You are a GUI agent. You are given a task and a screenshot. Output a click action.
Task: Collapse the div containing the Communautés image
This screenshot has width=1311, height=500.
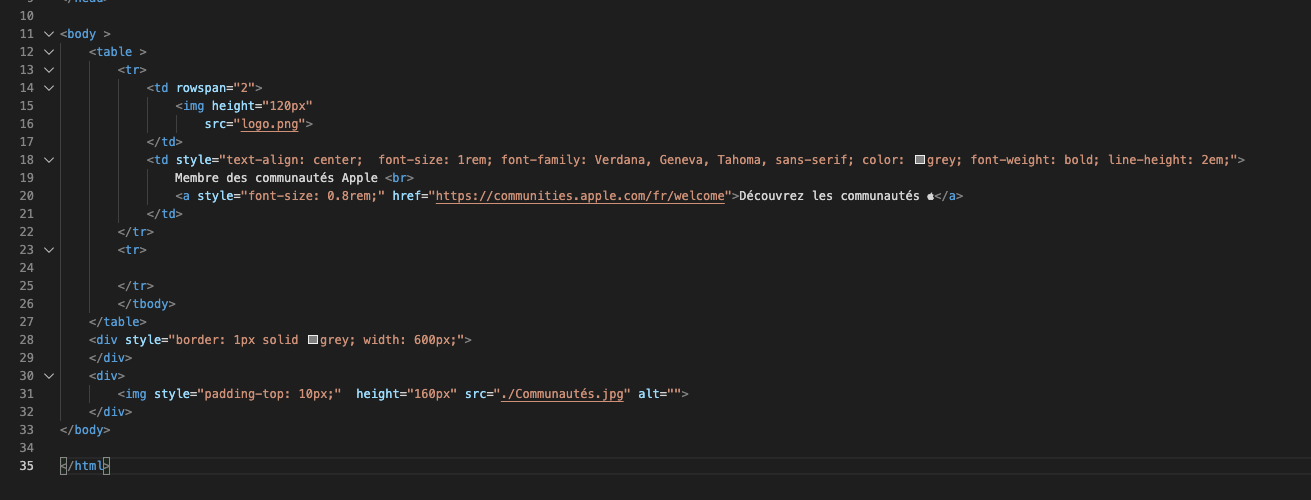[48, 376]
